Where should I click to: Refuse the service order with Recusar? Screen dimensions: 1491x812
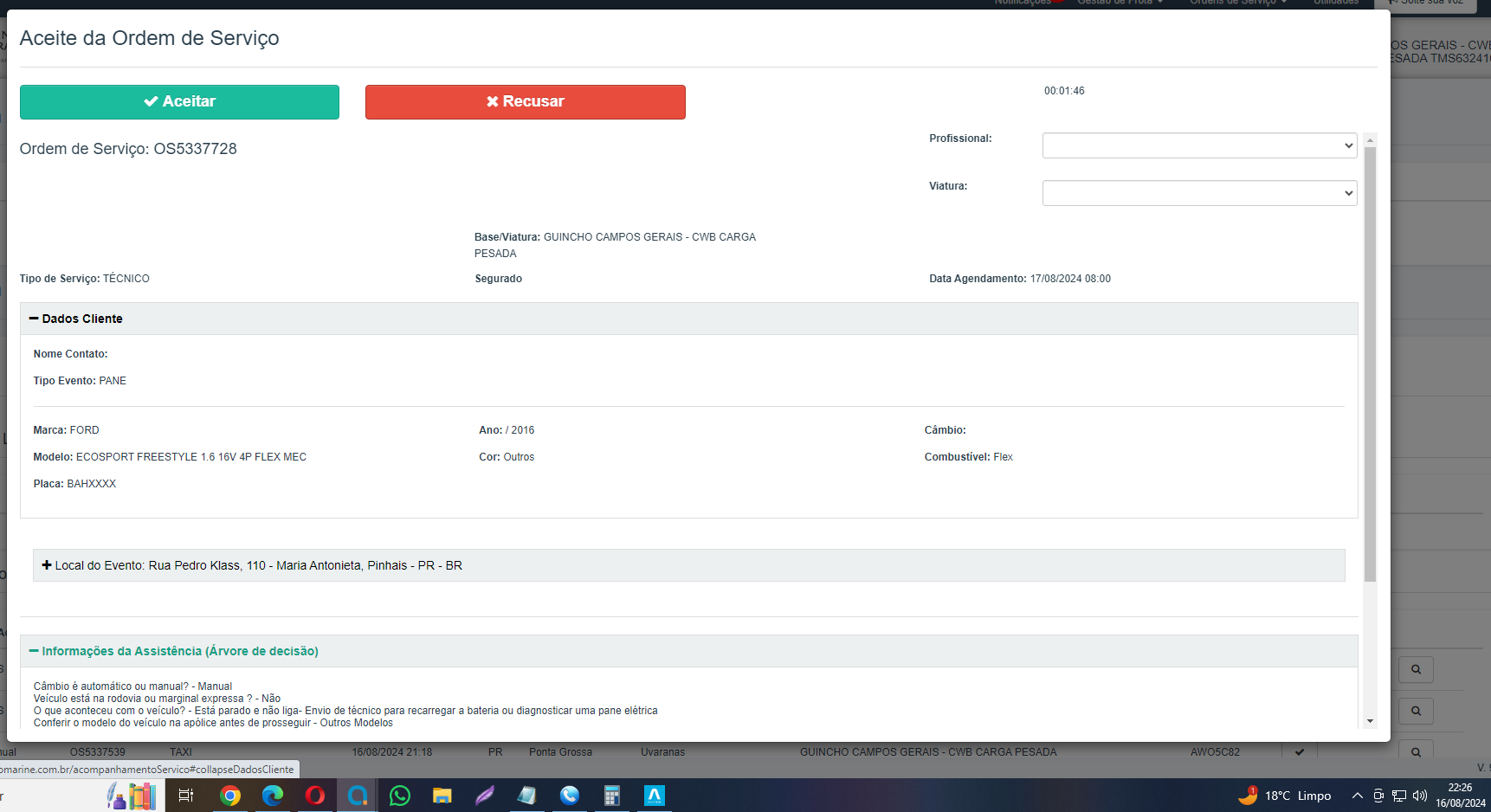point(525,102)
